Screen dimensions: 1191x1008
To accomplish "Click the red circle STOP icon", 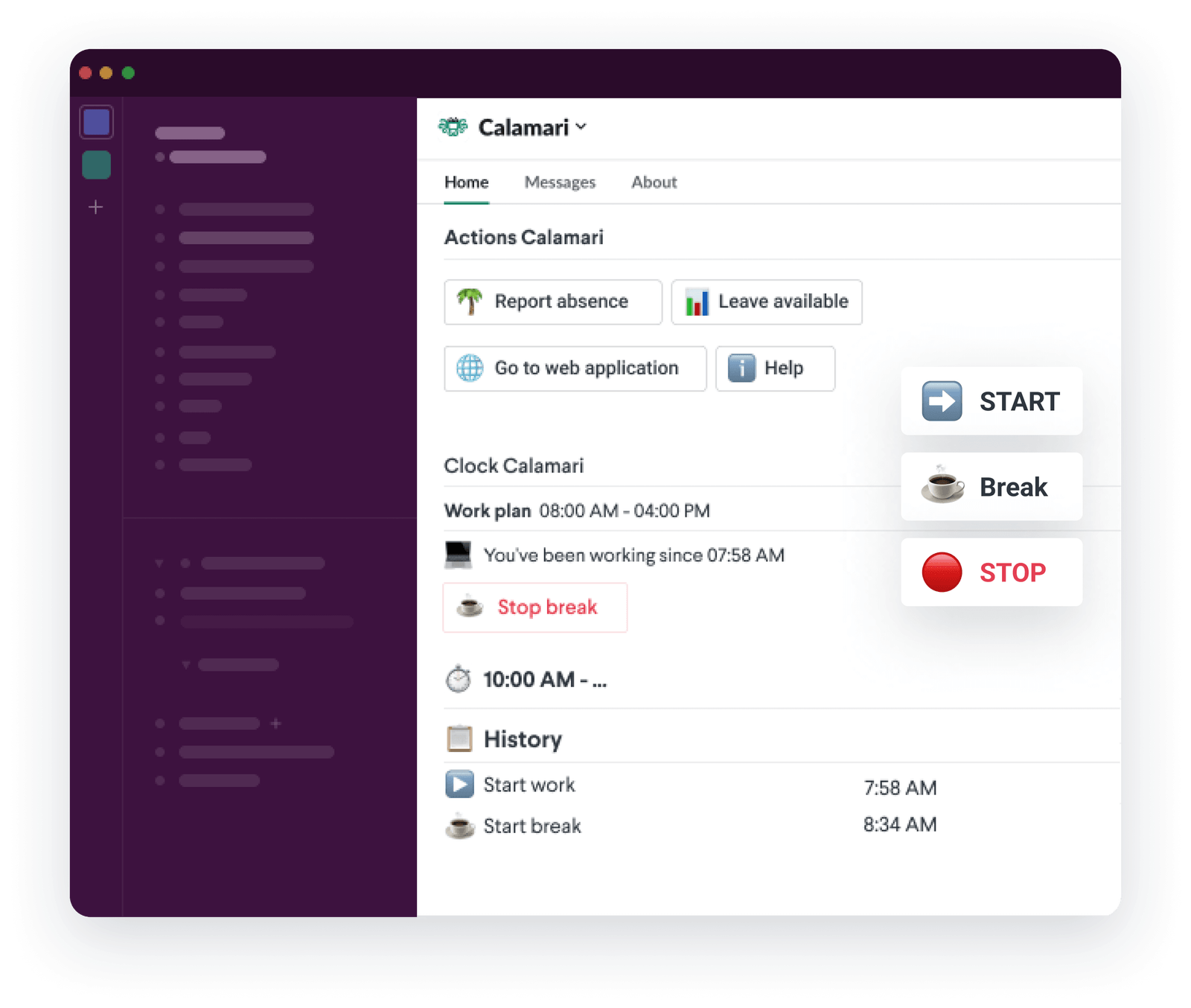I will click(x=942, y=572).
